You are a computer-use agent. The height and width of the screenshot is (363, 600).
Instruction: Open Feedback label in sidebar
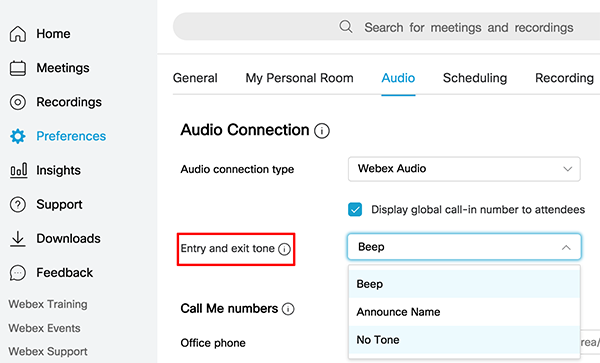[x=65, y=273]
